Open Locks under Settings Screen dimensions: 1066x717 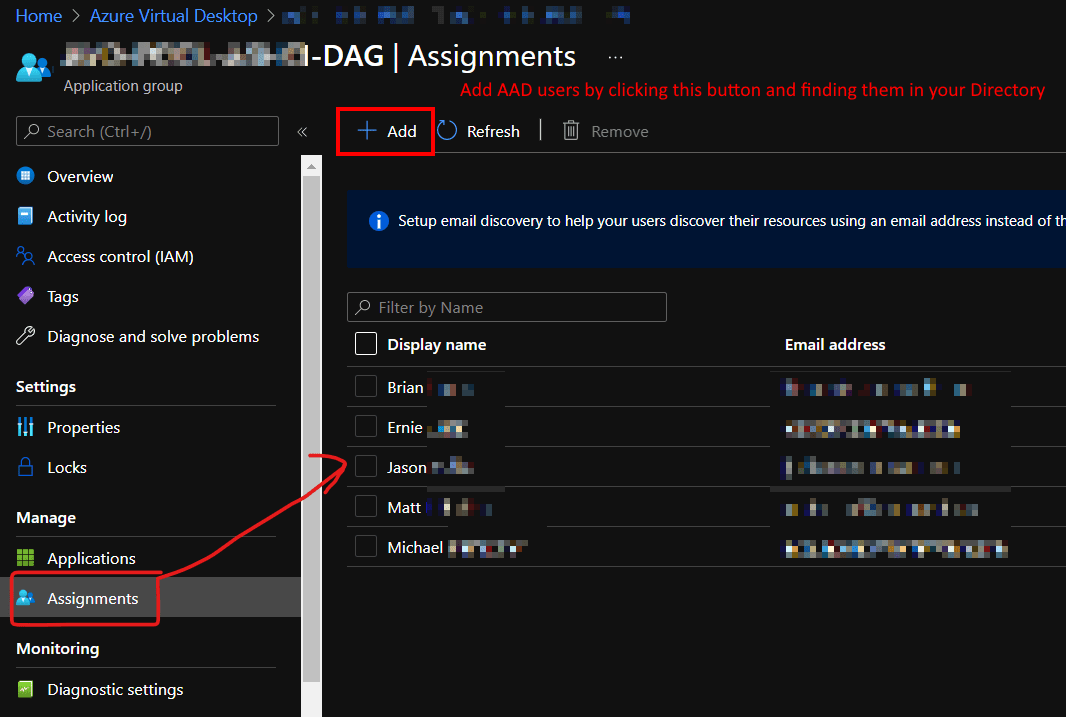(x=67, y=468)
